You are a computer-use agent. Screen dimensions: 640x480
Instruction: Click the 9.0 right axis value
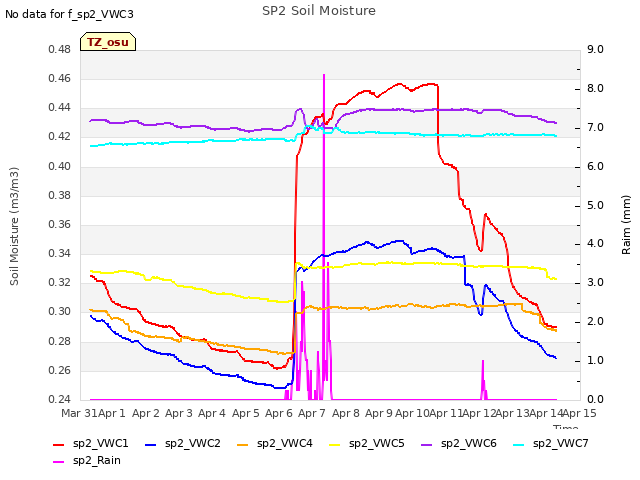(595, 49)
